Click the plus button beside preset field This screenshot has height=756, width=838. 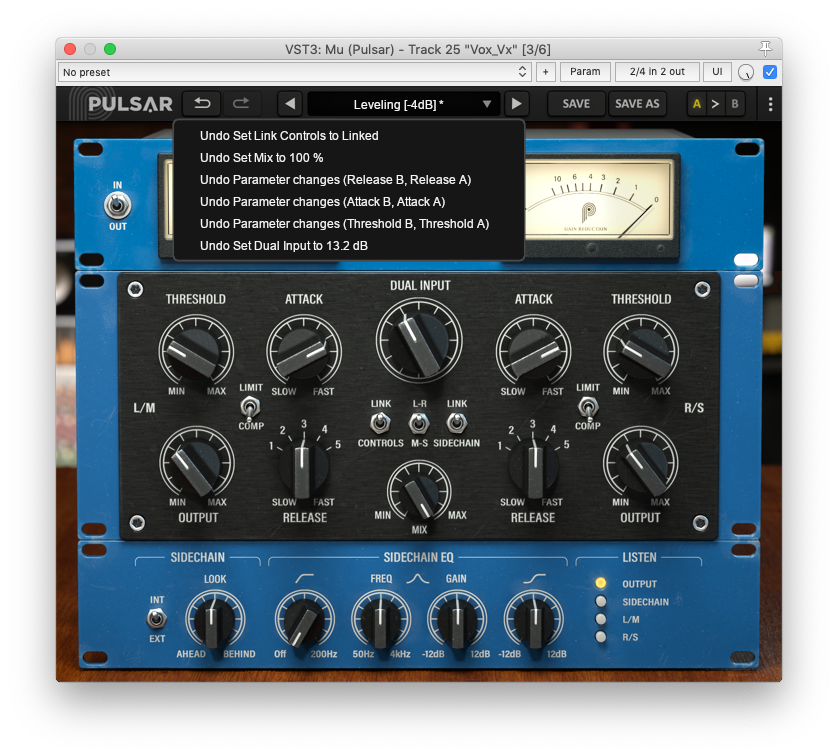coord(545,72)
